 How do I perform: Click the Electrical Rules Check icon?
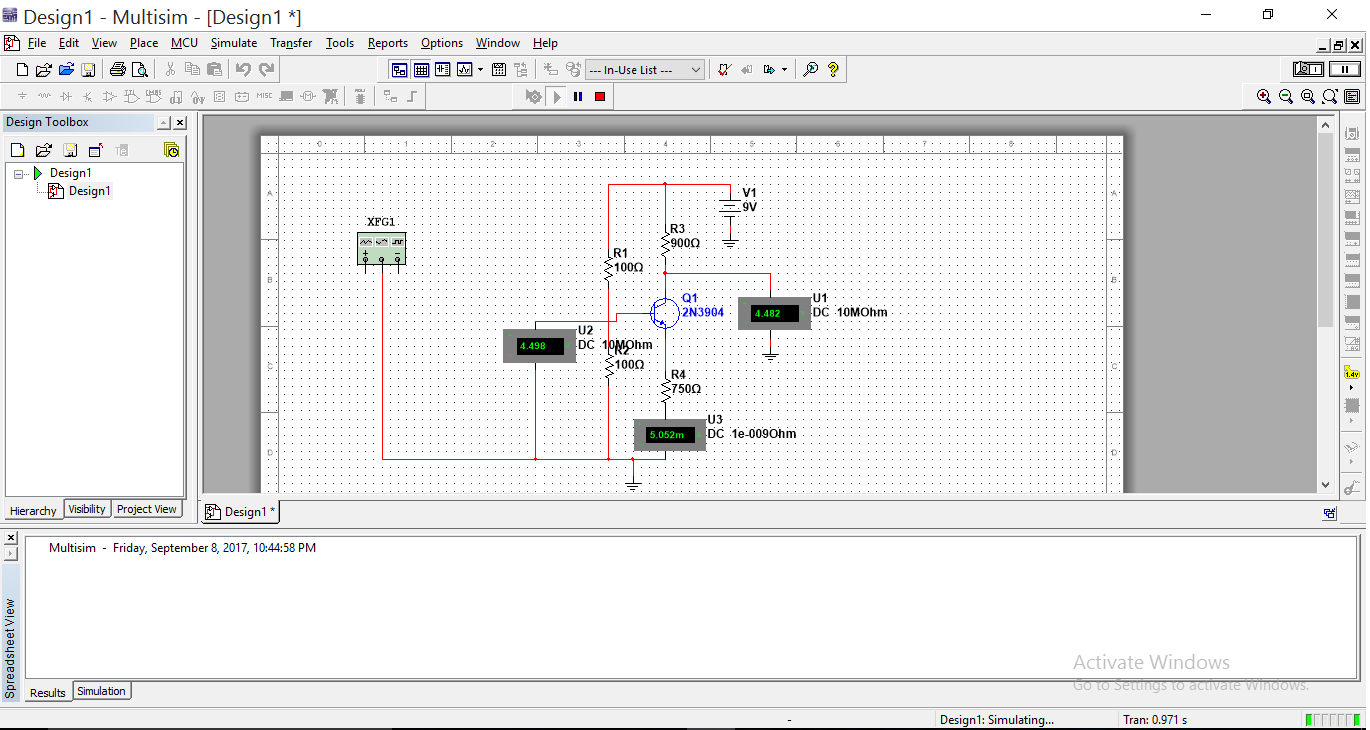[x=724, y=70]
